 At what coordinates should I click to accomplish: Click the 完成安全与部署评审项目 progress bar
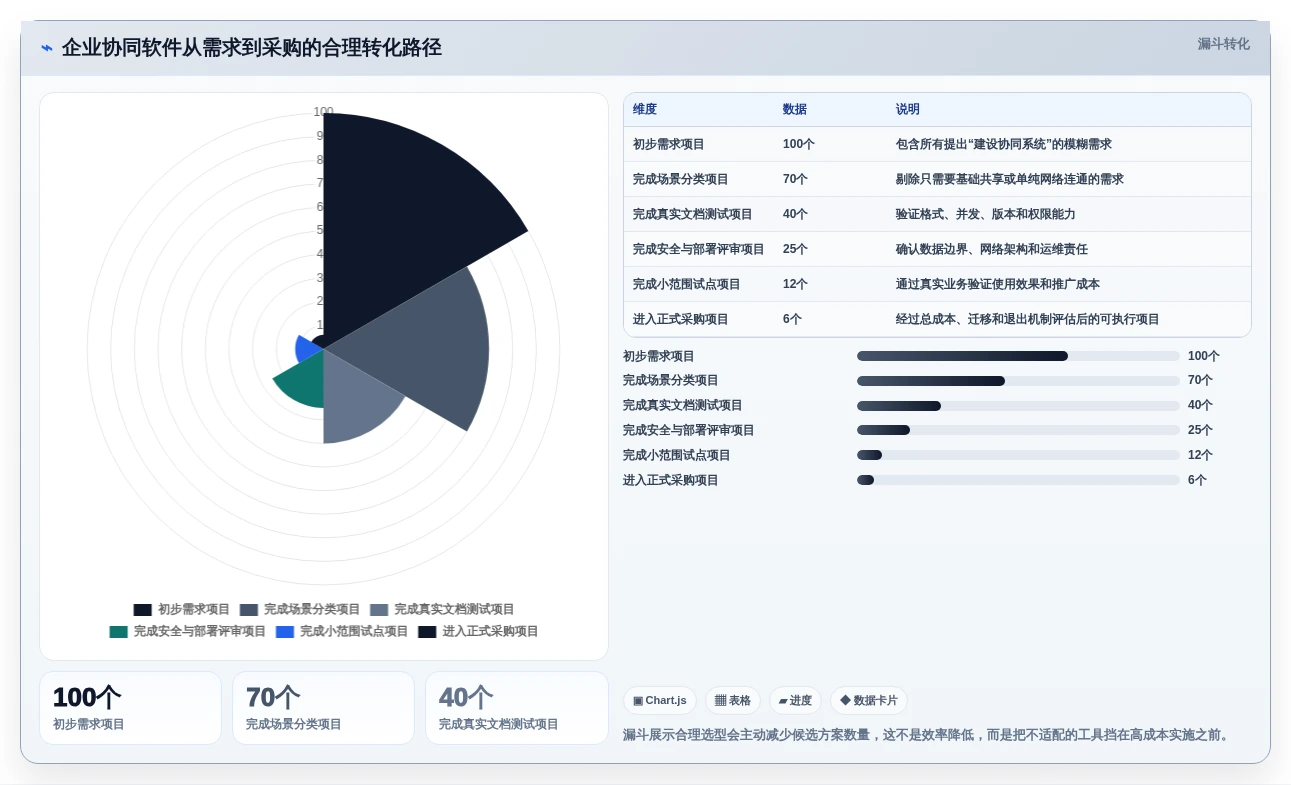(1018, 430)
